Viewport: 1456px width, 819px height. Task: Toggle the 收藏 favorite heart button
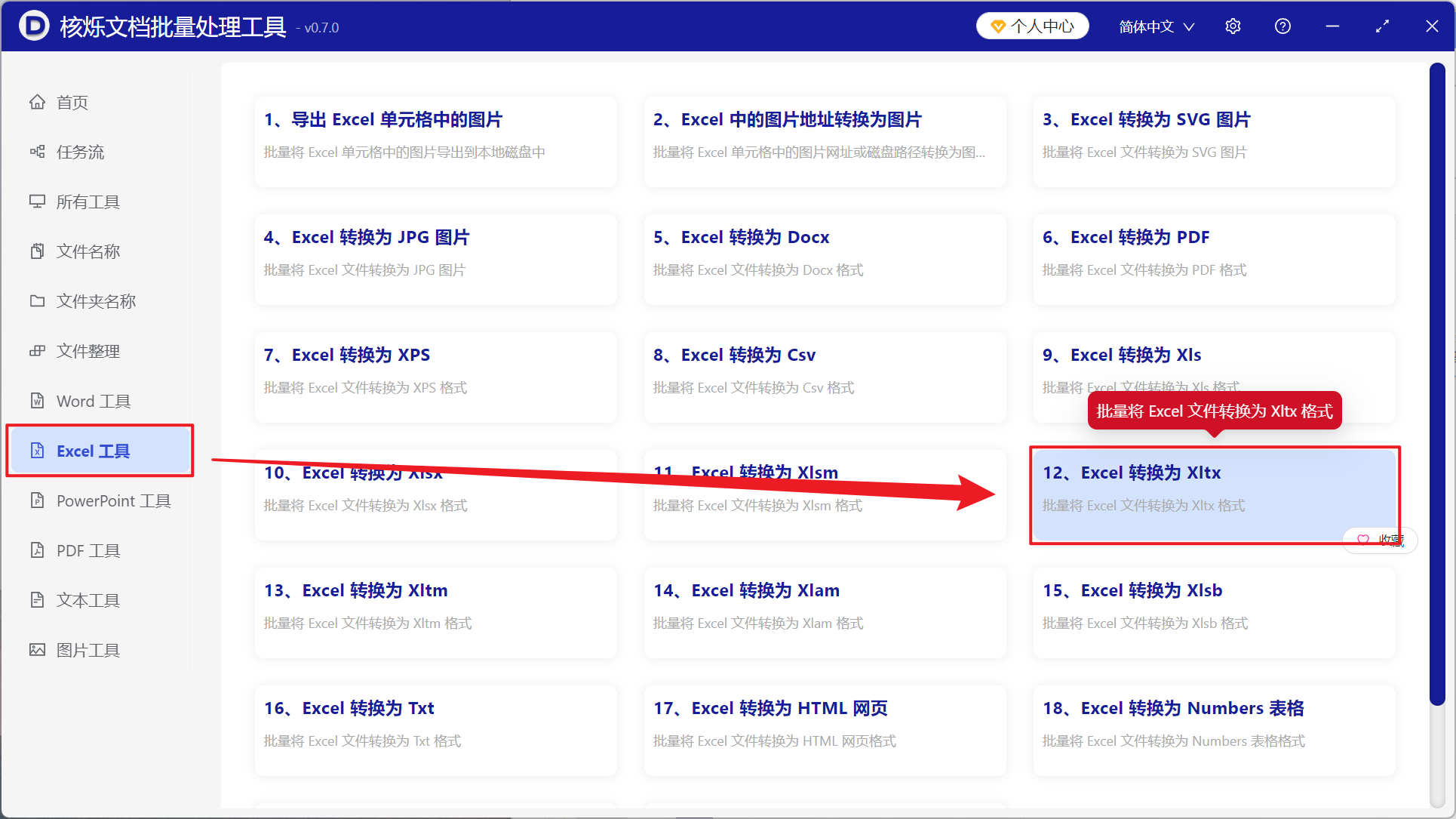[1381, 540]
